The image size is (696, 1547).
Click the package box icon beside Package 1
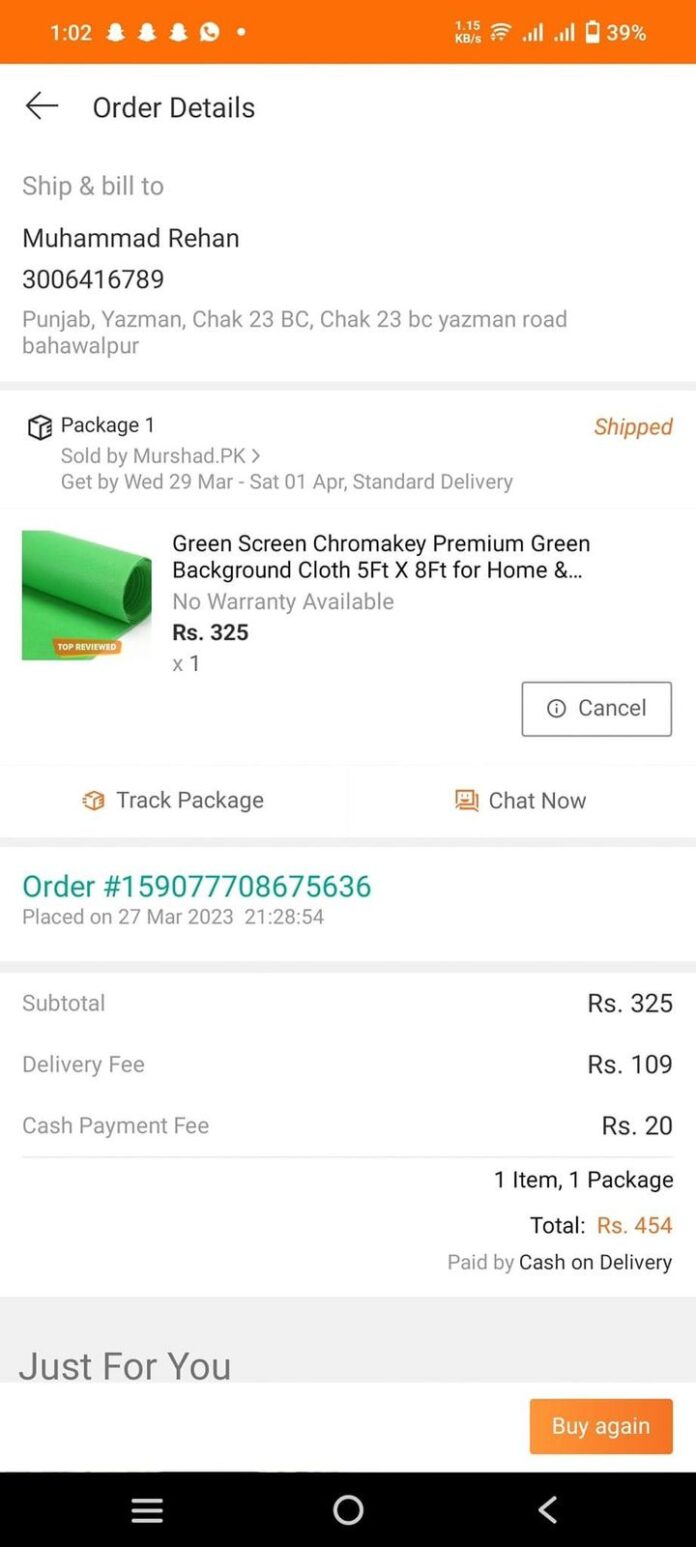(40, 426)
